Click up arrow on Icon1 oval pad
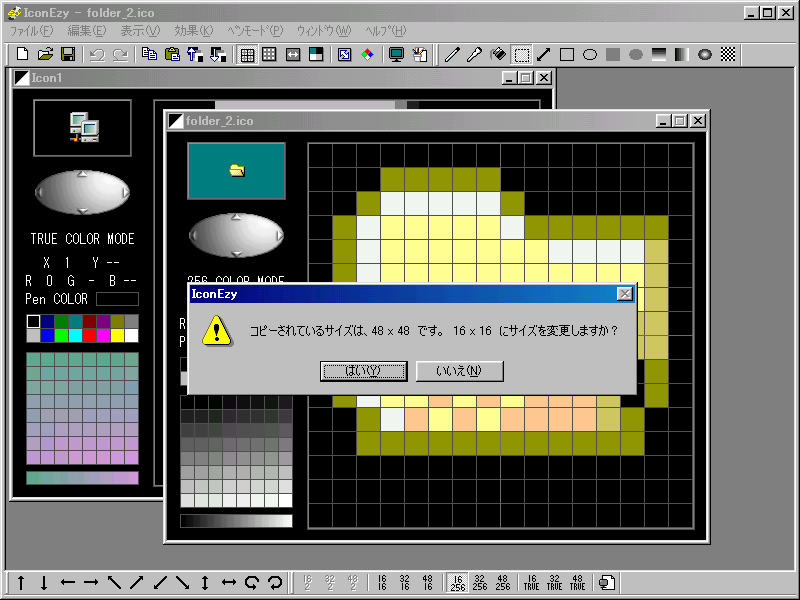 [x=82, y=174]
